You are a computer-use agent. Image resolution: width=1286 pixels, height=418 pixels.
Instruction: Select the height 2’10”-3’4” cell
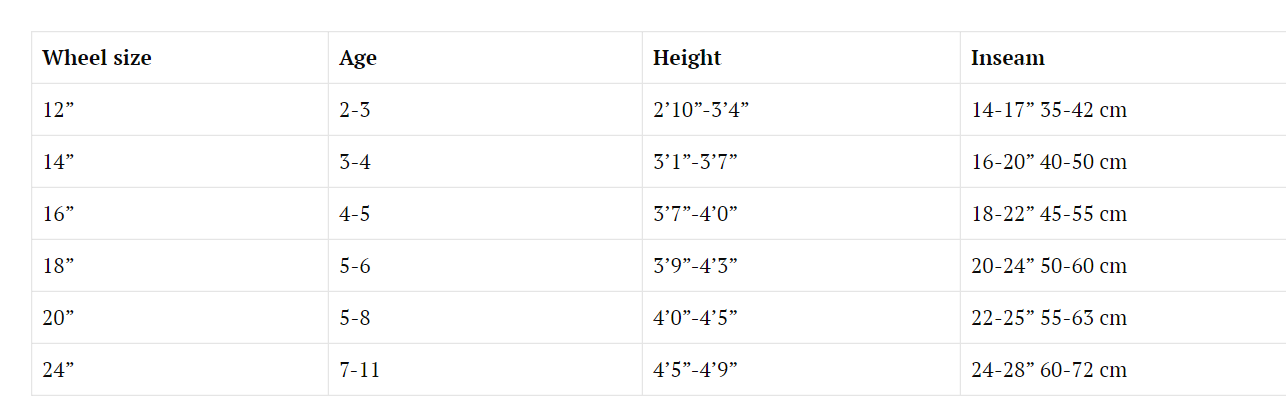tap(801, 110)
